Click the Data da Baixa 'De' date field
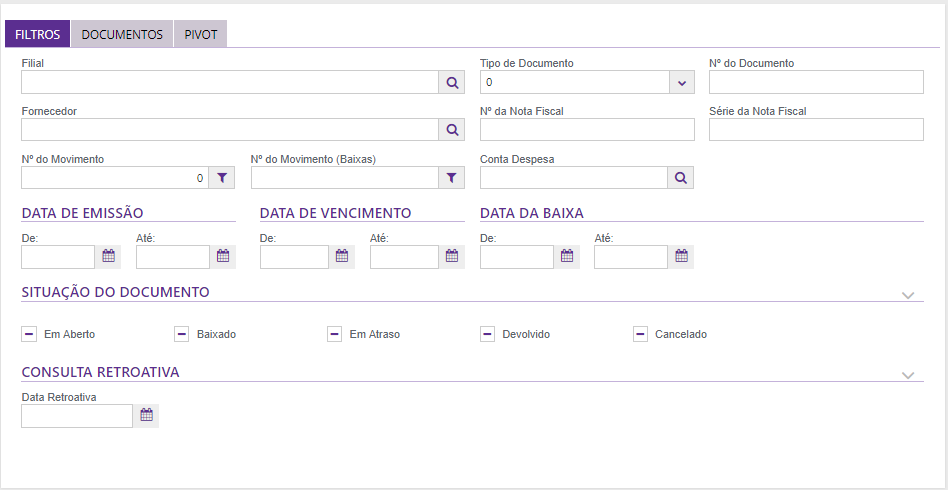The height and width of the screenshot is (490, 948). (517, 256)
